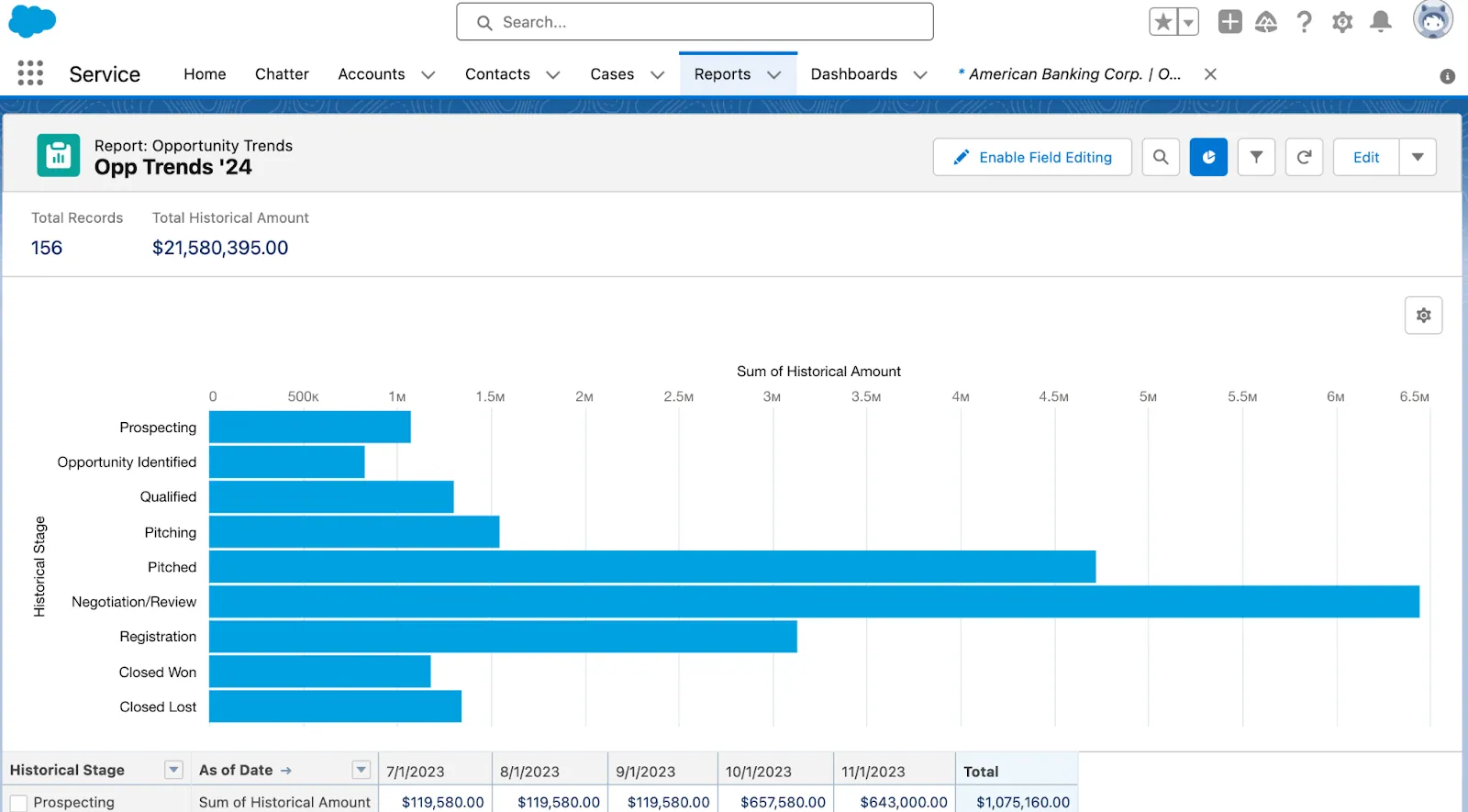Expand the Reports tab chevron
1468x812 pixels.
coord(774,75)
